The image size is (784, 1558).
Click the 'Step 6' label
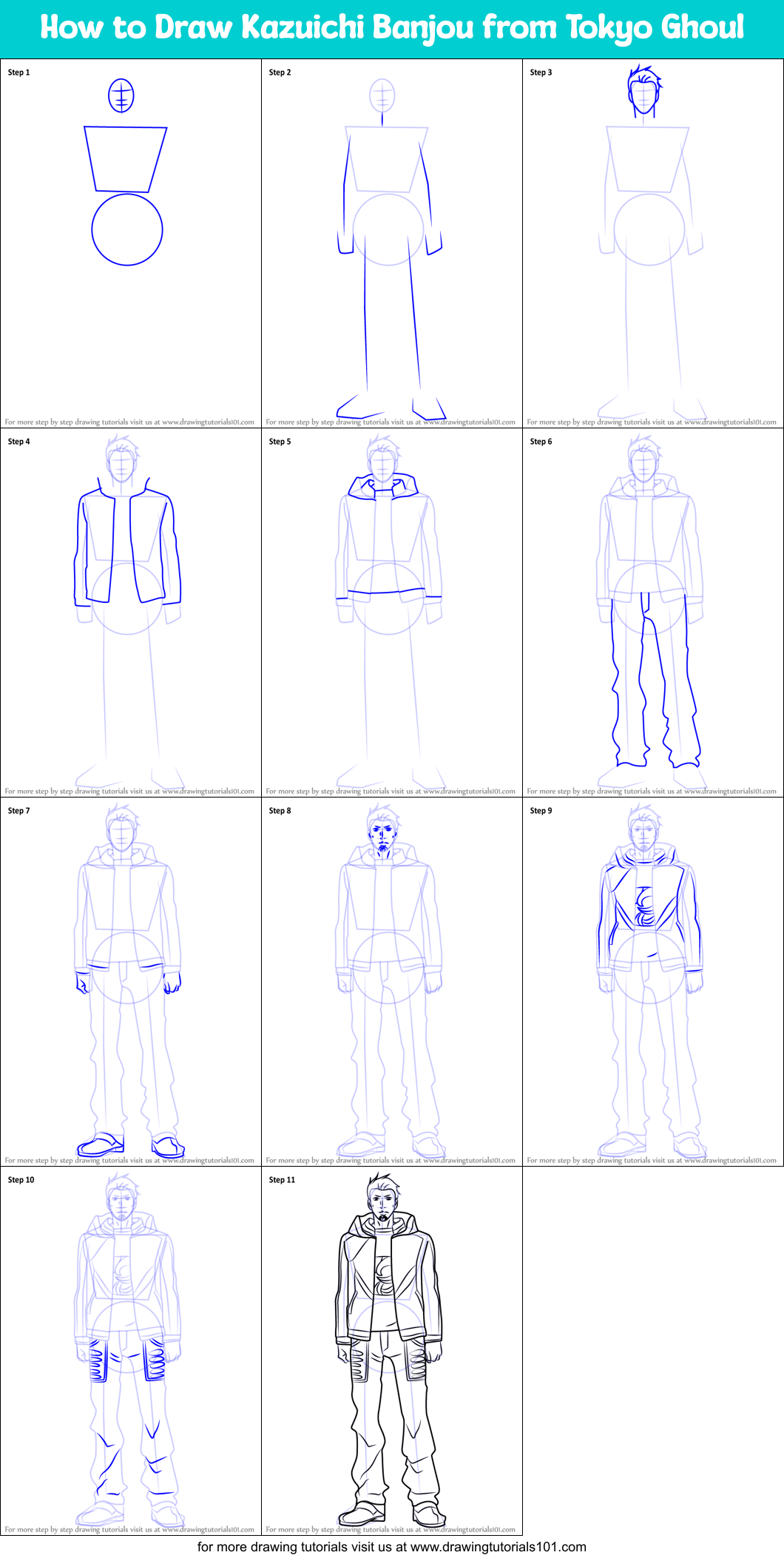[541, 442]
